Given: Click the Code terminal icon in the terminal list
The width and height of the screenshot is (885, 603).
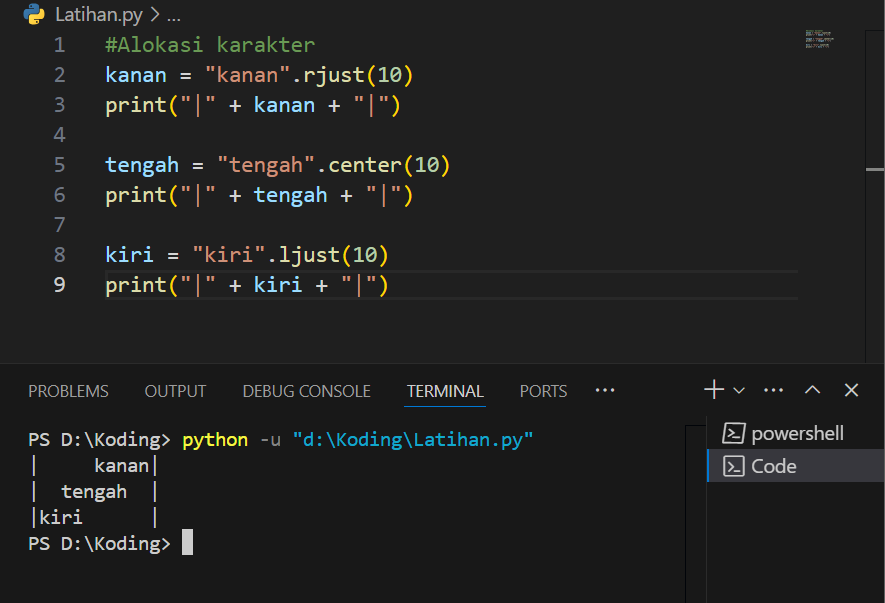Looking at the screenshot, I should (x=736, y=465).
